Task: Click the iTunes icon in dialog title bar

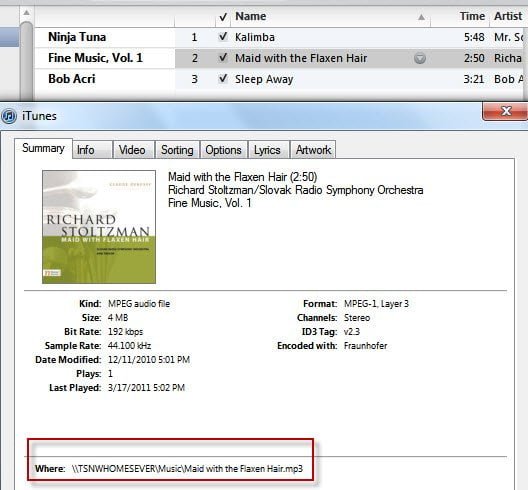Action: point(9,116)
